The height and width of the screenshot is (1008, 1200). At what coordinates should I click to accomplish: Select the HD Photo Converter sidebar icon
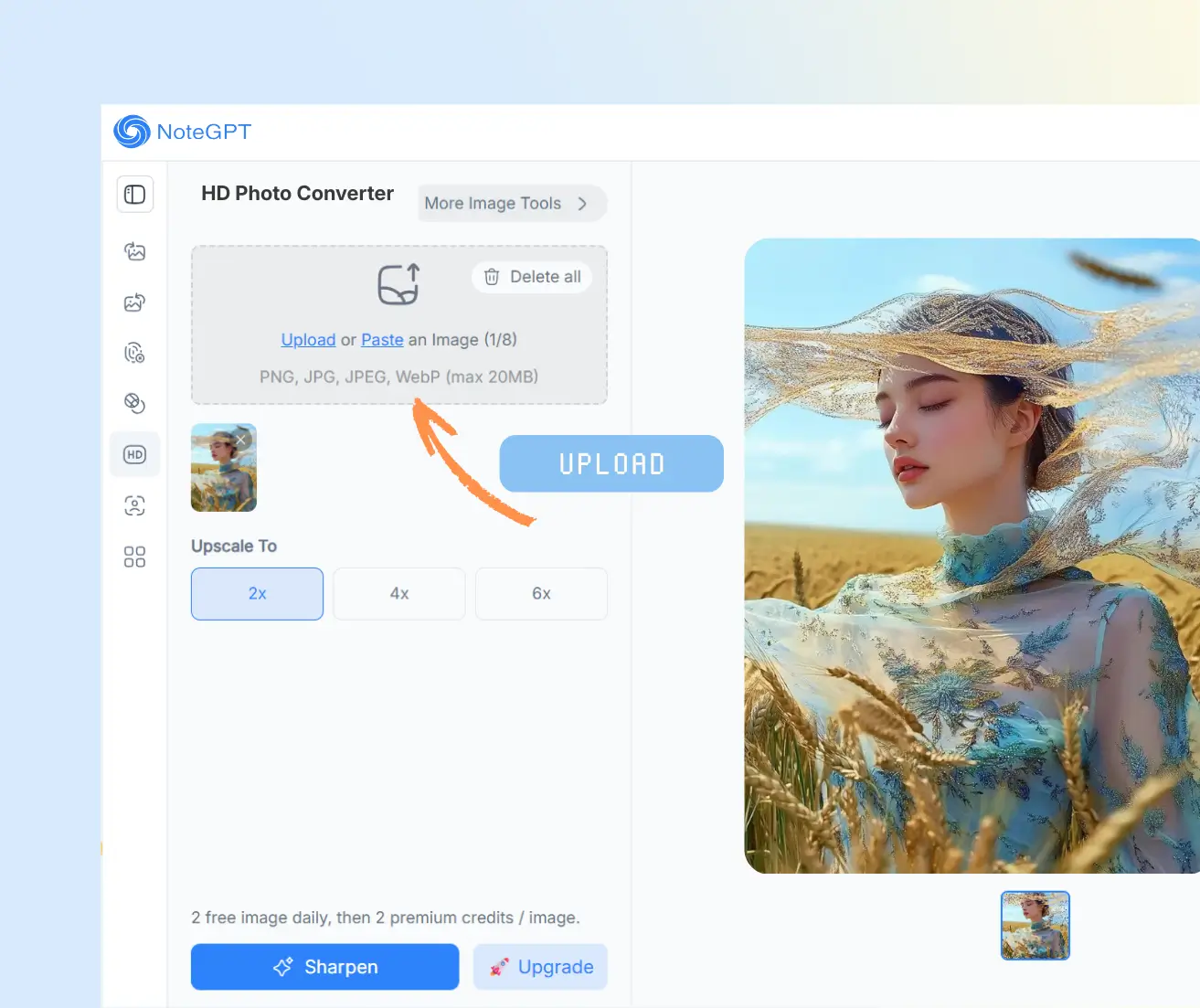[x=134, y=454]
